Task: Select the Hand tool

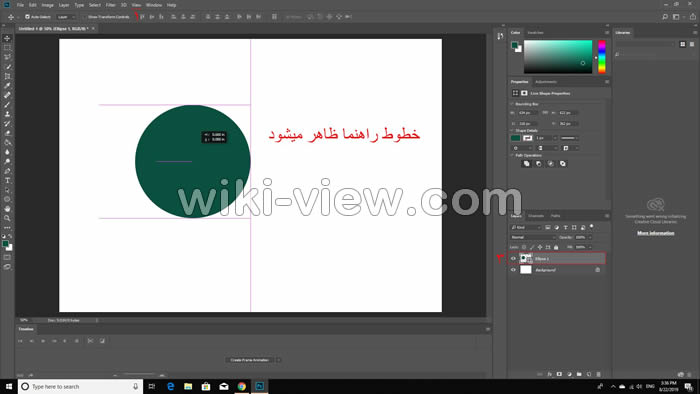Action: pos(7,208)
